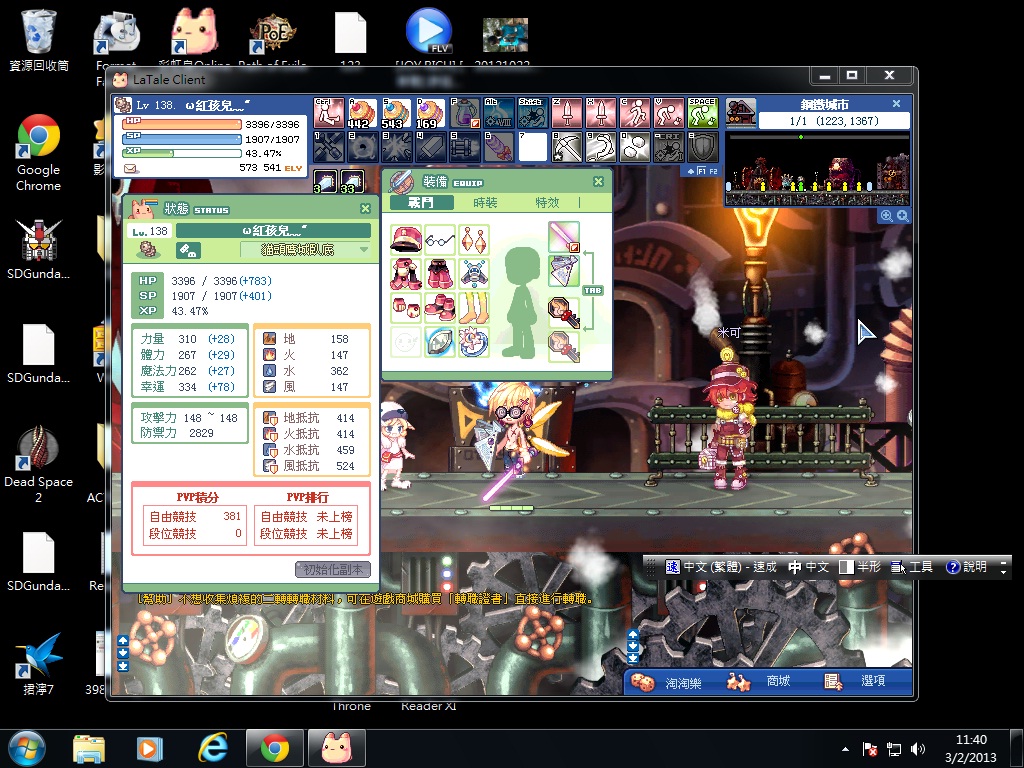Click the pet icon under Lv. 138
1024x768 pixels.
coord(149,249)
